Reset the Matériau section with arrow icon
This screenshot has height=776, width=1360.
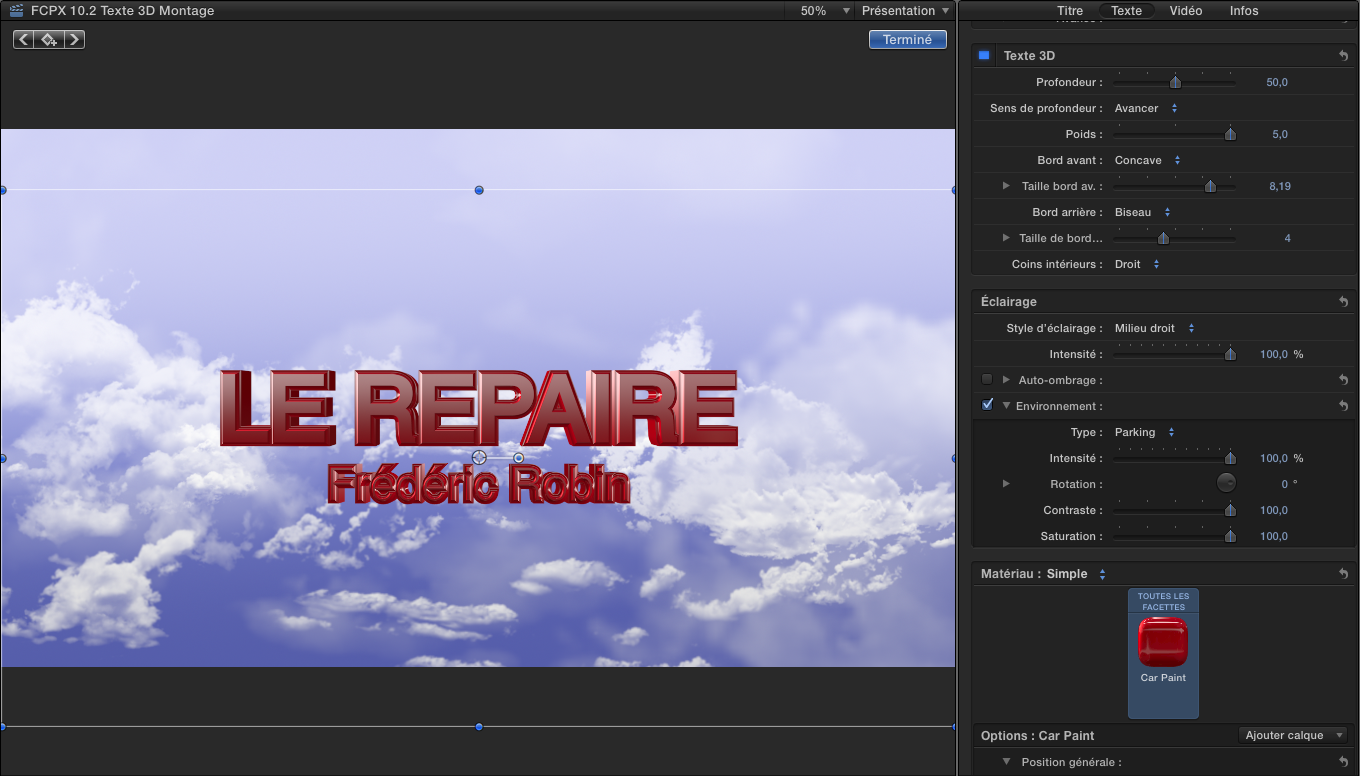coord(1343,574)
